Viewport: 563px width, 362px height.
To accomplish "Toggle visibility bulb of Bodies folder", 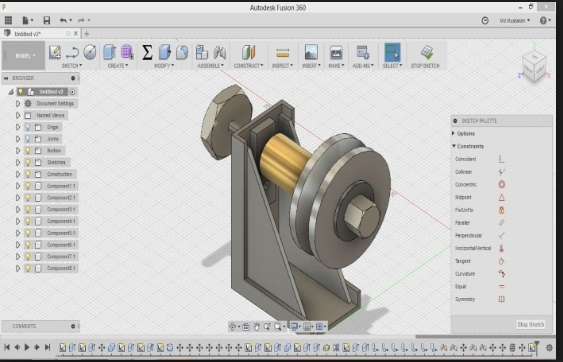I will tap(28, 150).
